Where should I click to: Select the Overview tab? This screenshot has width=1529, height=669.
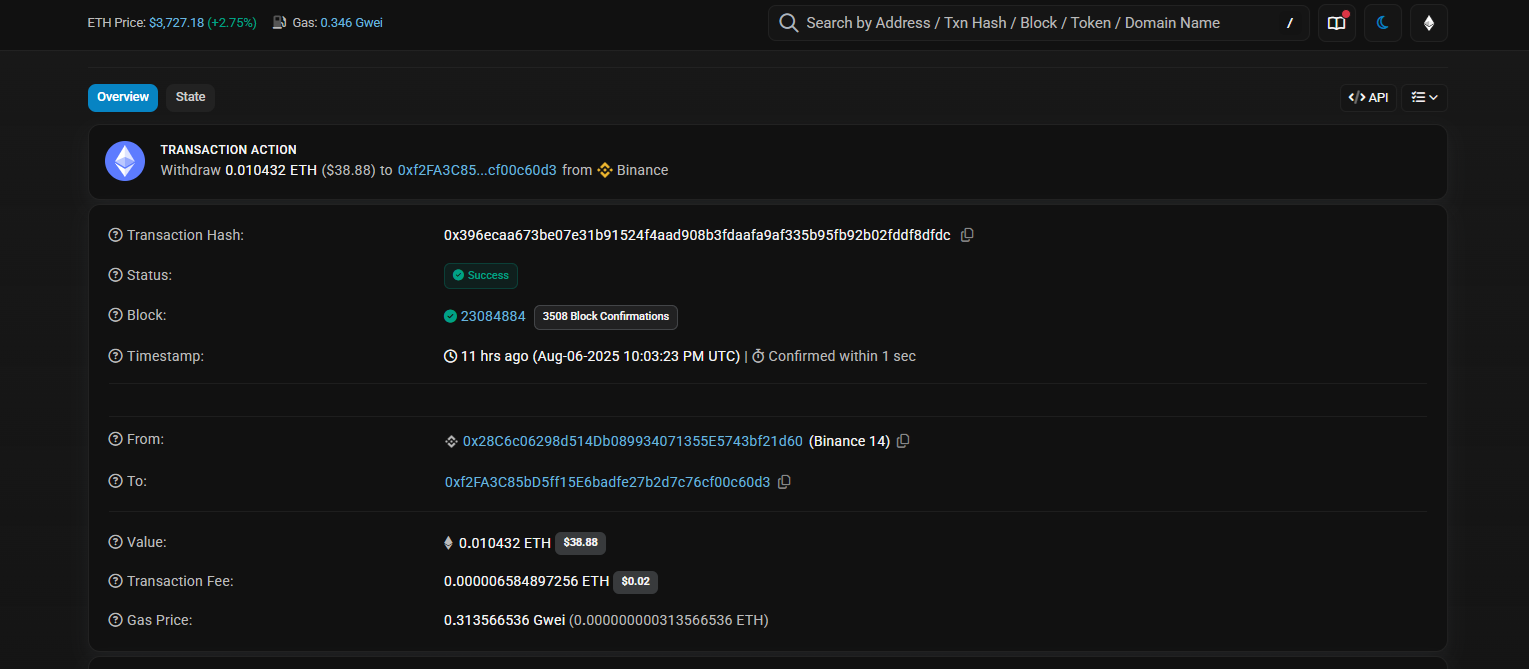(x=123, y=97)
